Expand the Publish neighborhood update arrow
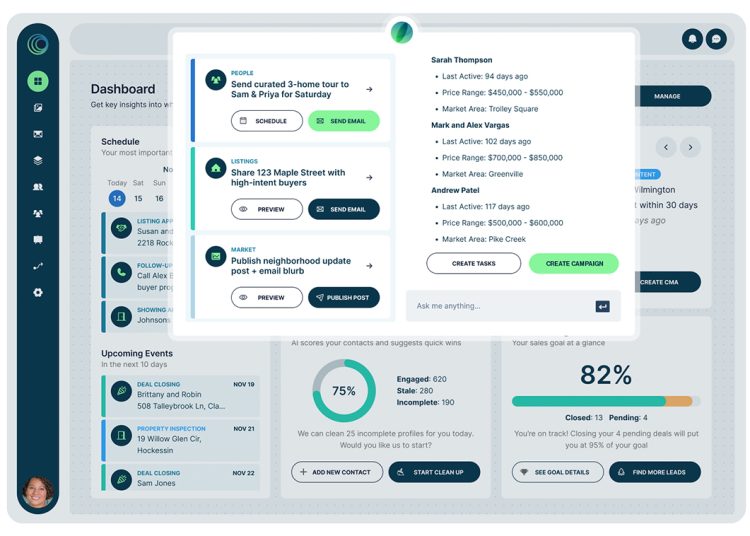 point(369,266)
